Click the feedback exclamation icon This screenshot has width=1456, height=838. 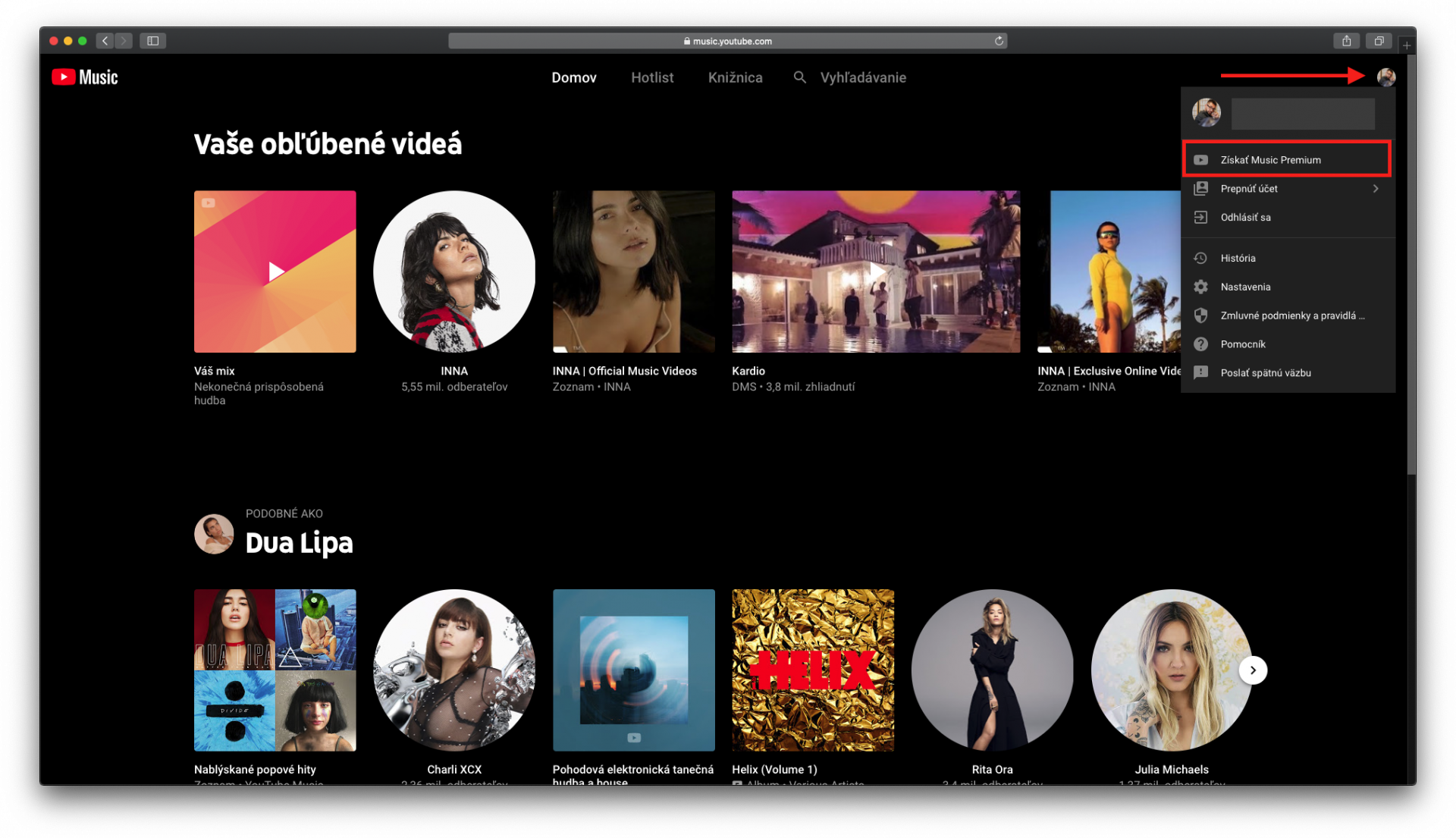pos(1200,373)
